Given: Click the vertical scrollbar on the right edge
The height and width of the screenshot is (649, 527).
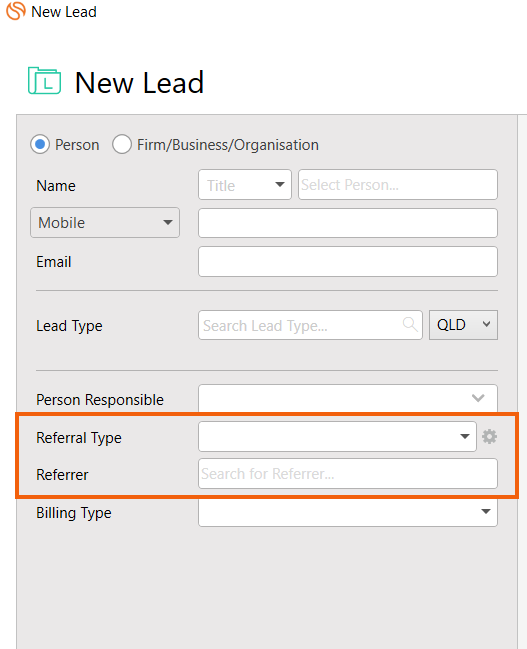Looking at the screenshot, I should pos(522,382).
